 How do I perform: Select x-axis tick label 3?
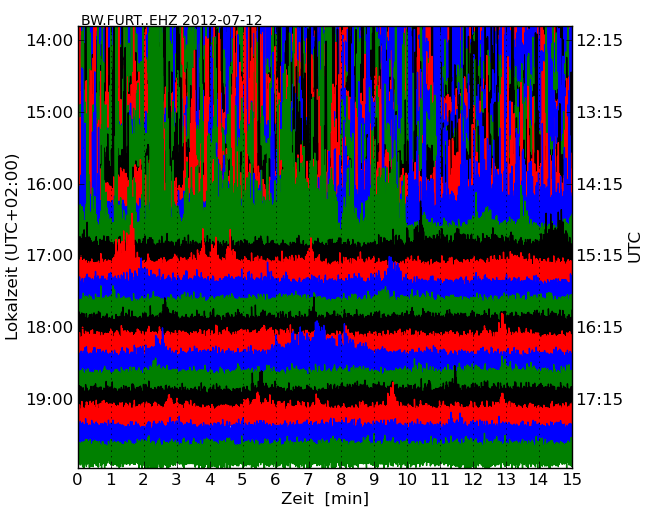click(x=177, y=479)
